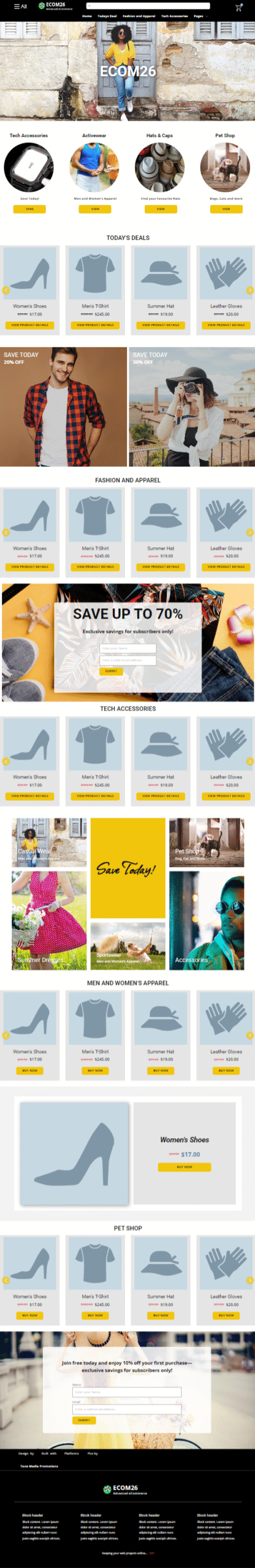
Task: Click the ECOM26 header logo
Action: (55, 6)
